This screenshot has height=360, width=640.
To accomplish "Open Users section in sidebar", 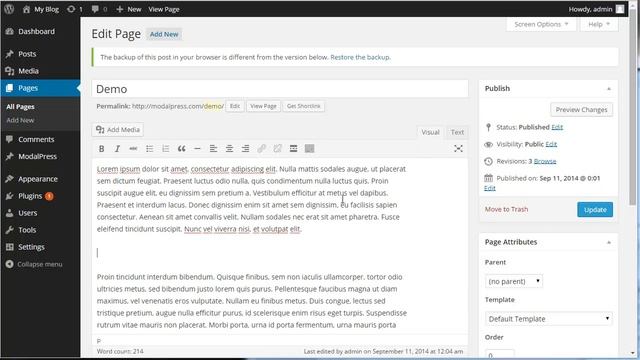I will click(27, 213).
